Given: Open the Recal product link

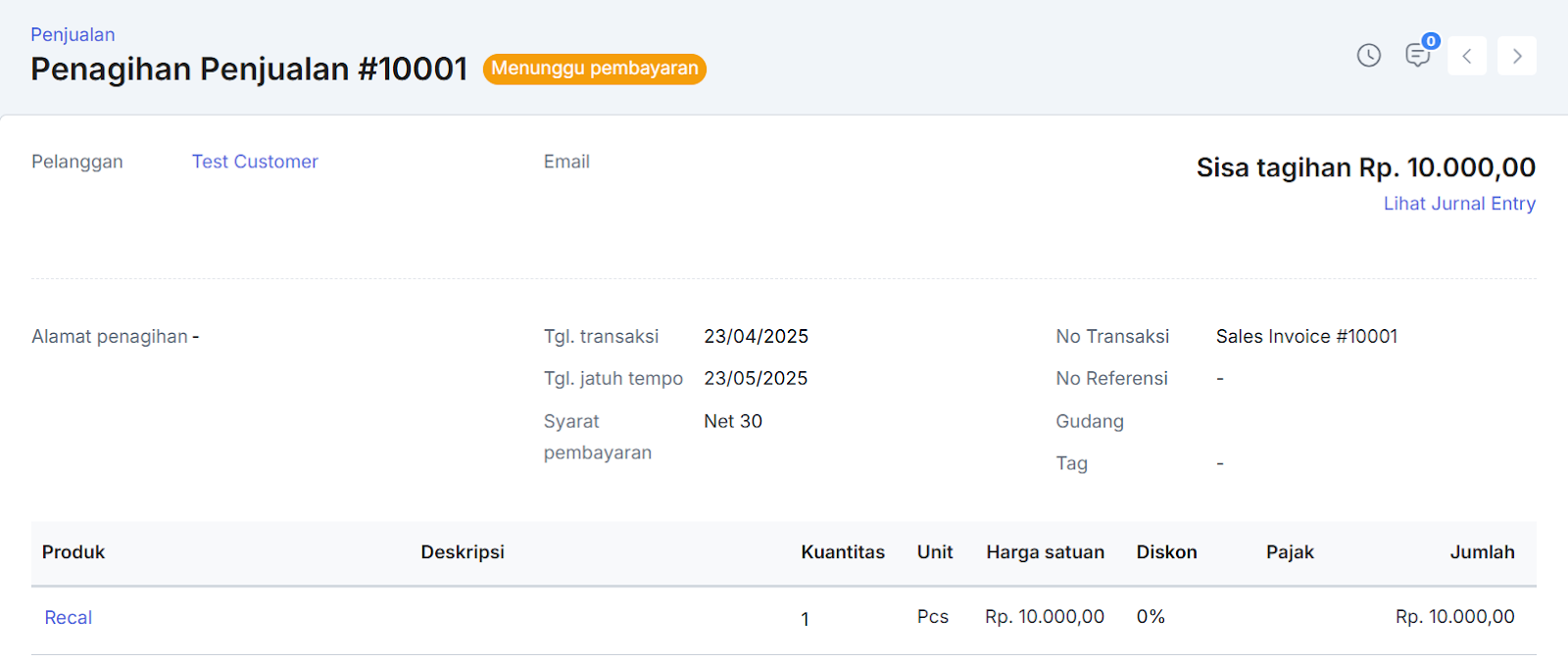Looking at the screenshot, I should 69,618.
